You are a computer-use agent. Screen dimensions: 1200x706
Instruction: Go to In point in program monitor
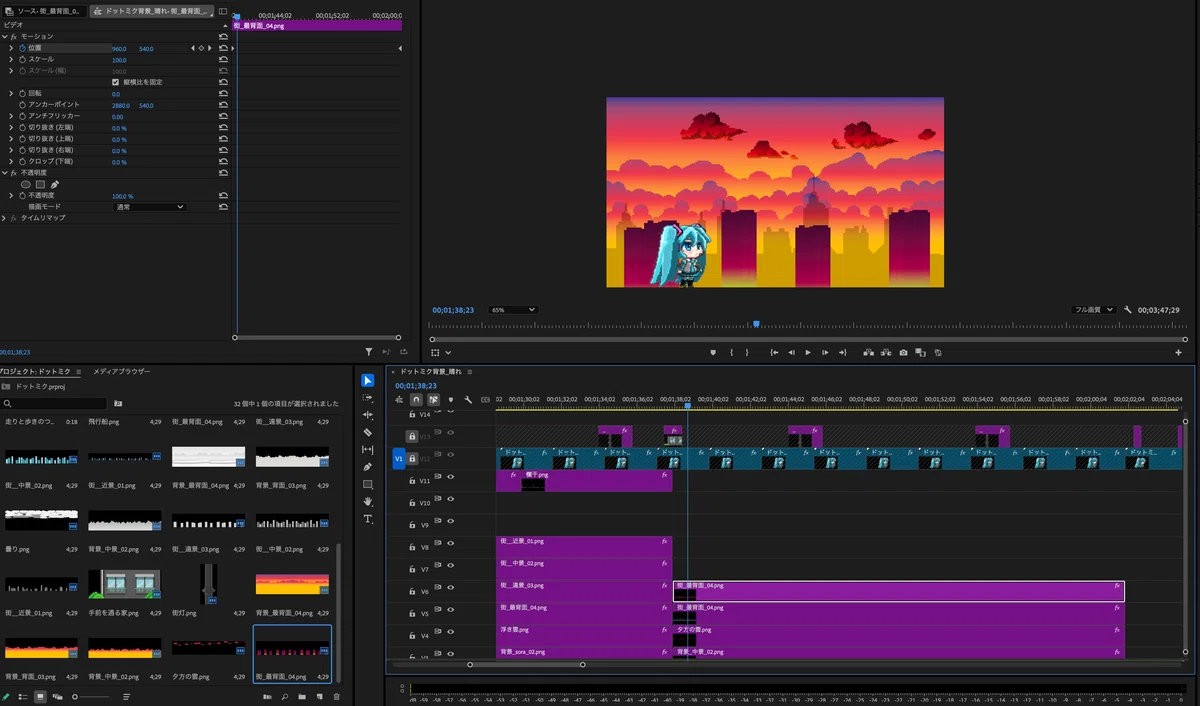[773, 352]
